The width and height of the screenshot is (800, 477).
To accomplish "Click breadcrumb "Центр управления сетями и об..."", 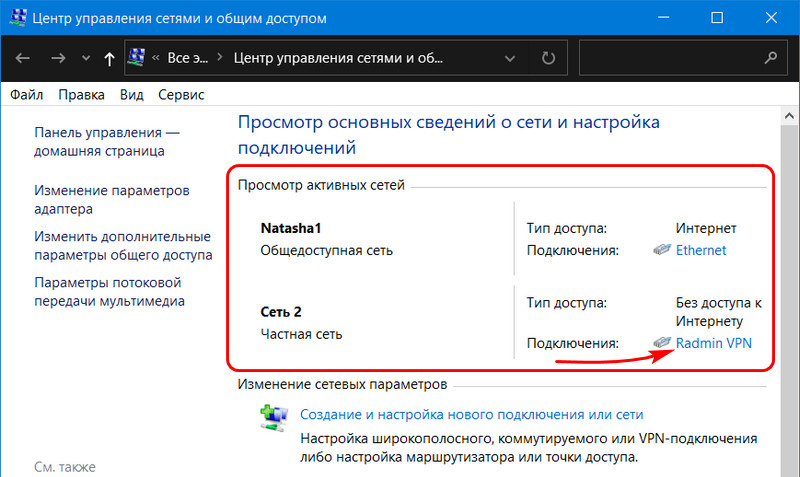I will pos(338,58).
